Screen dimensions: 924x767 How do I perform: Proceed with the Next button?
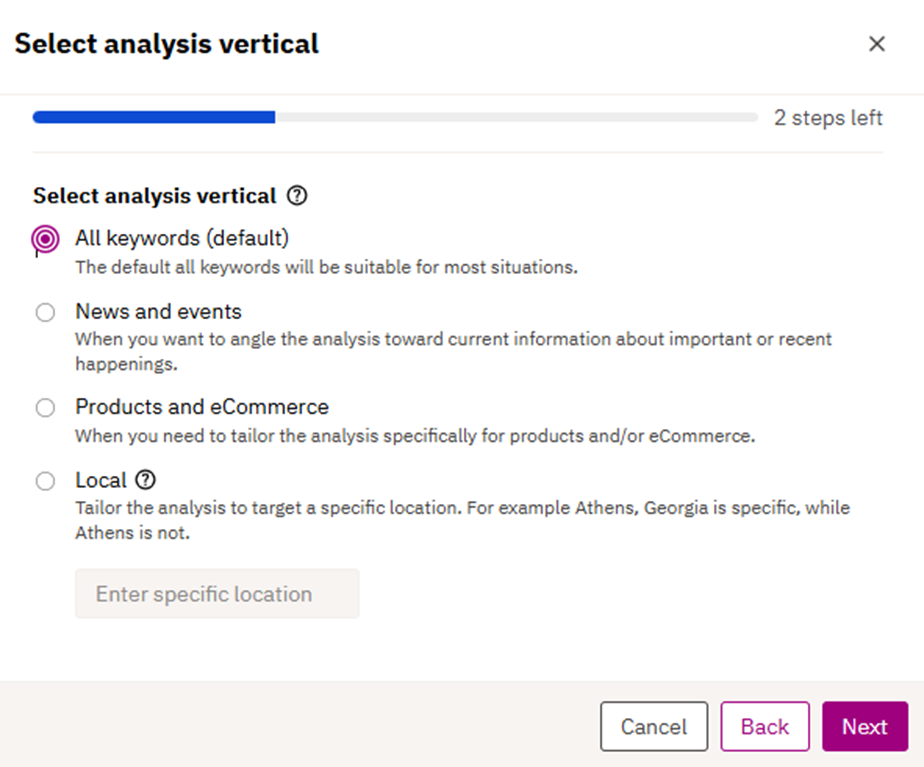tap(865, 727)
